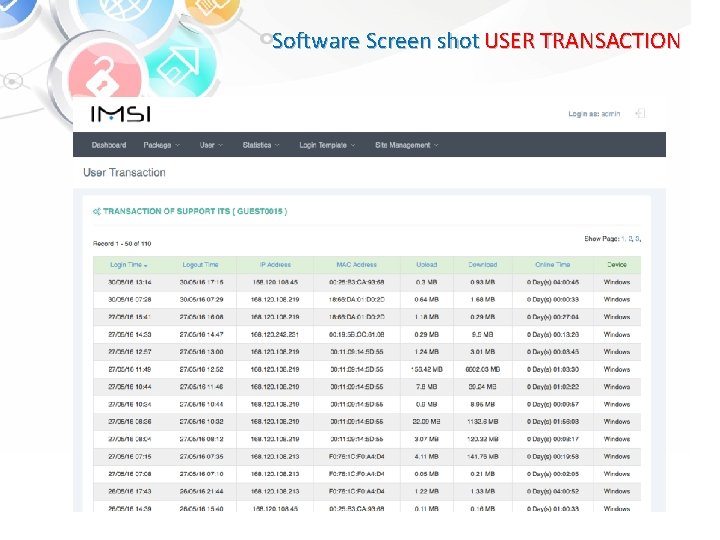
Task: Select logout time 27/05/16 13:00
Action: point(201,352)
